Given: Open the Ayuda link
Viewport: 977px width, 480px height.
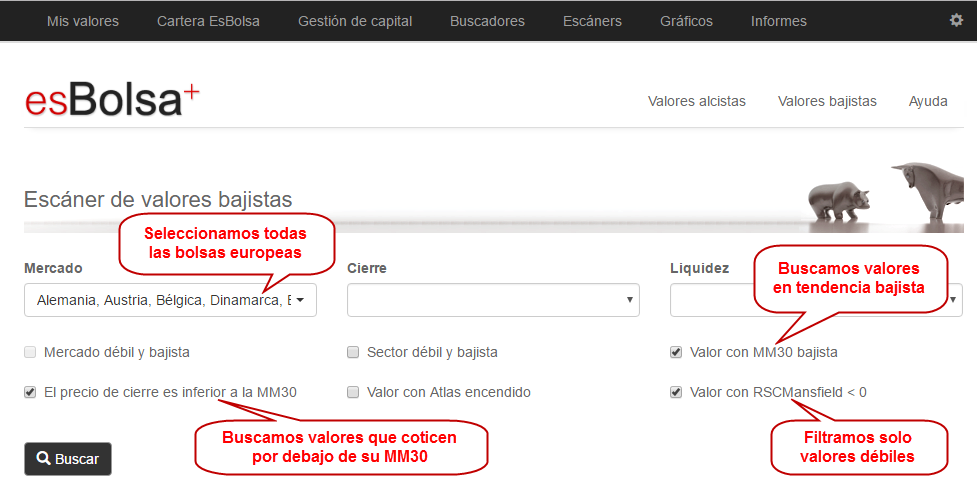Looking at the screenshot, I should (x=928, y=101).
